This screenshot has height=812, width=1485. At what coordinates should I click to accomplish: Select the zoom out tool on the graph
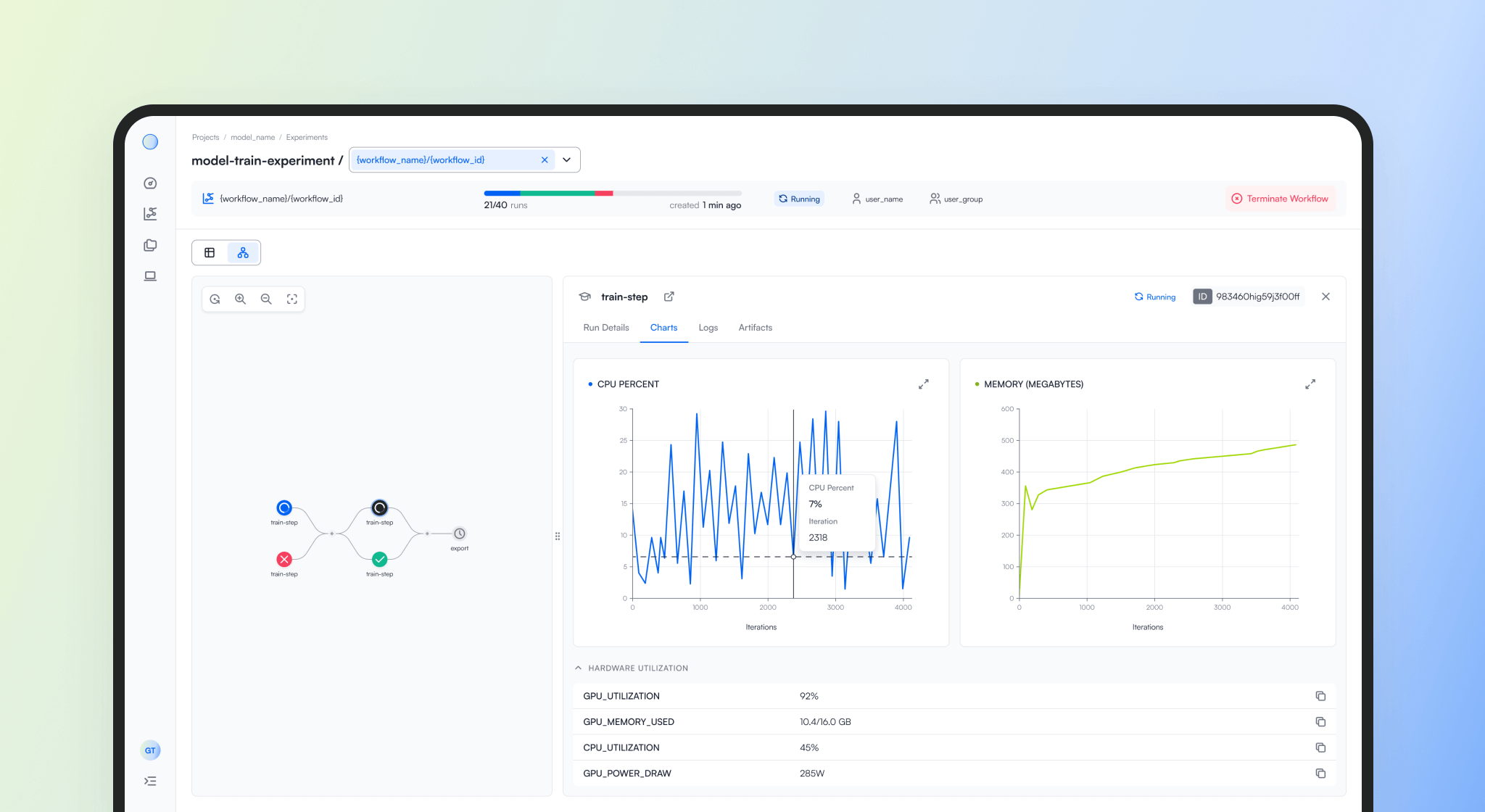266,299
